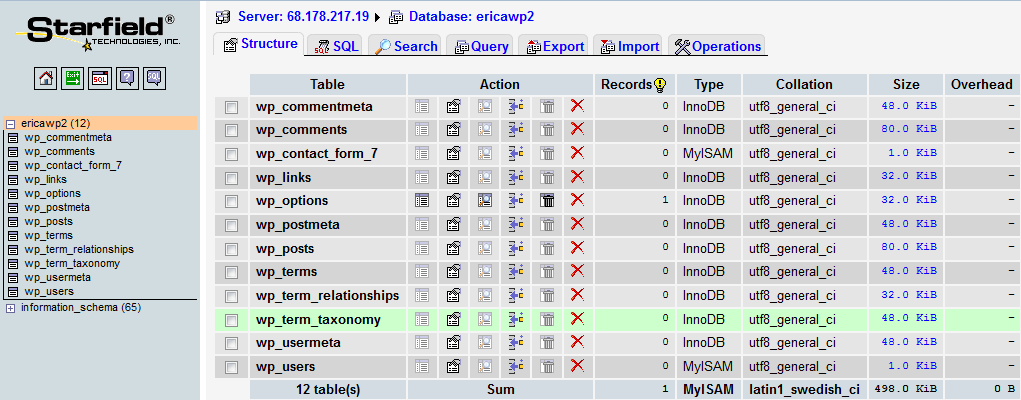Image resolution: width=1021 pixels, height=400 pixels.
Task: Open the SQL query window icon
Action: [100, 78]
